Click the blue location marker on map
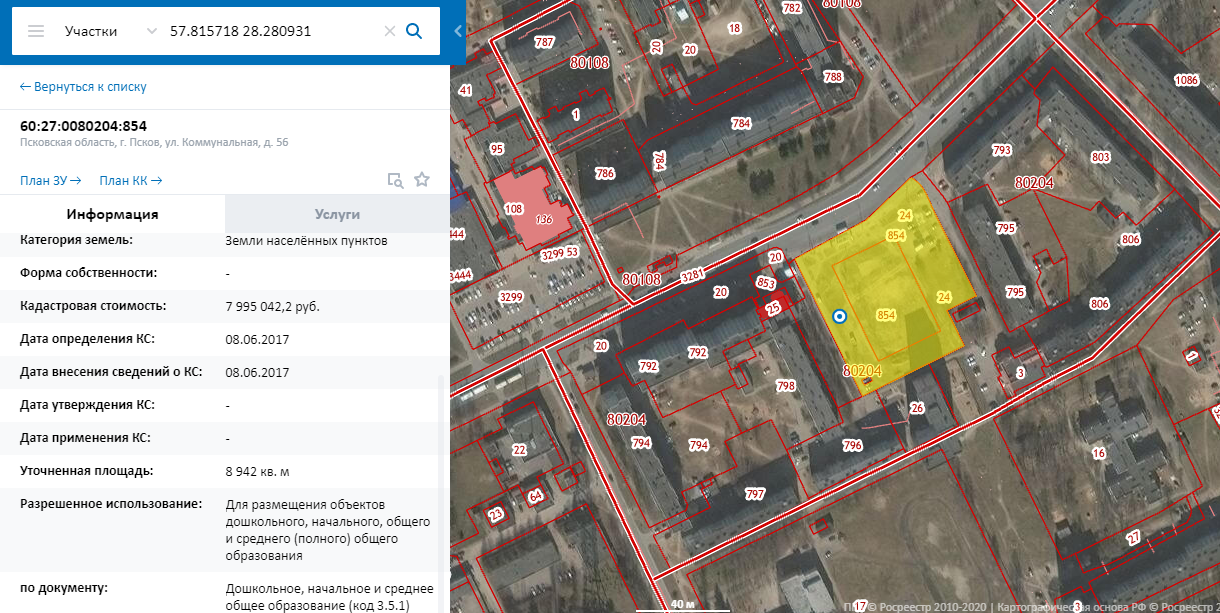The height and width of the screenshot is (613, 1220). click(840, 317)
